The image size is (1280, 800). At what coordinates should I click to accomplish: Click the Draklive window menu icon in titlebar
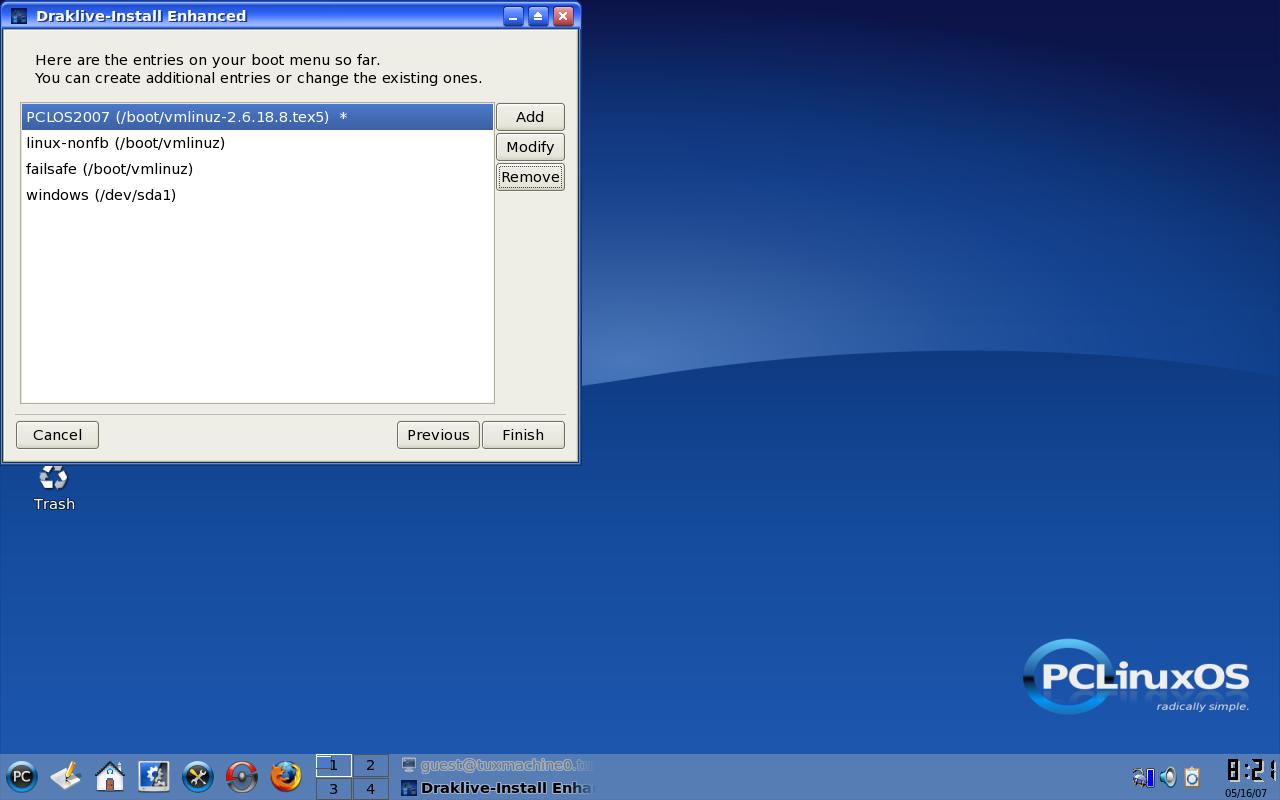(19, 16)
